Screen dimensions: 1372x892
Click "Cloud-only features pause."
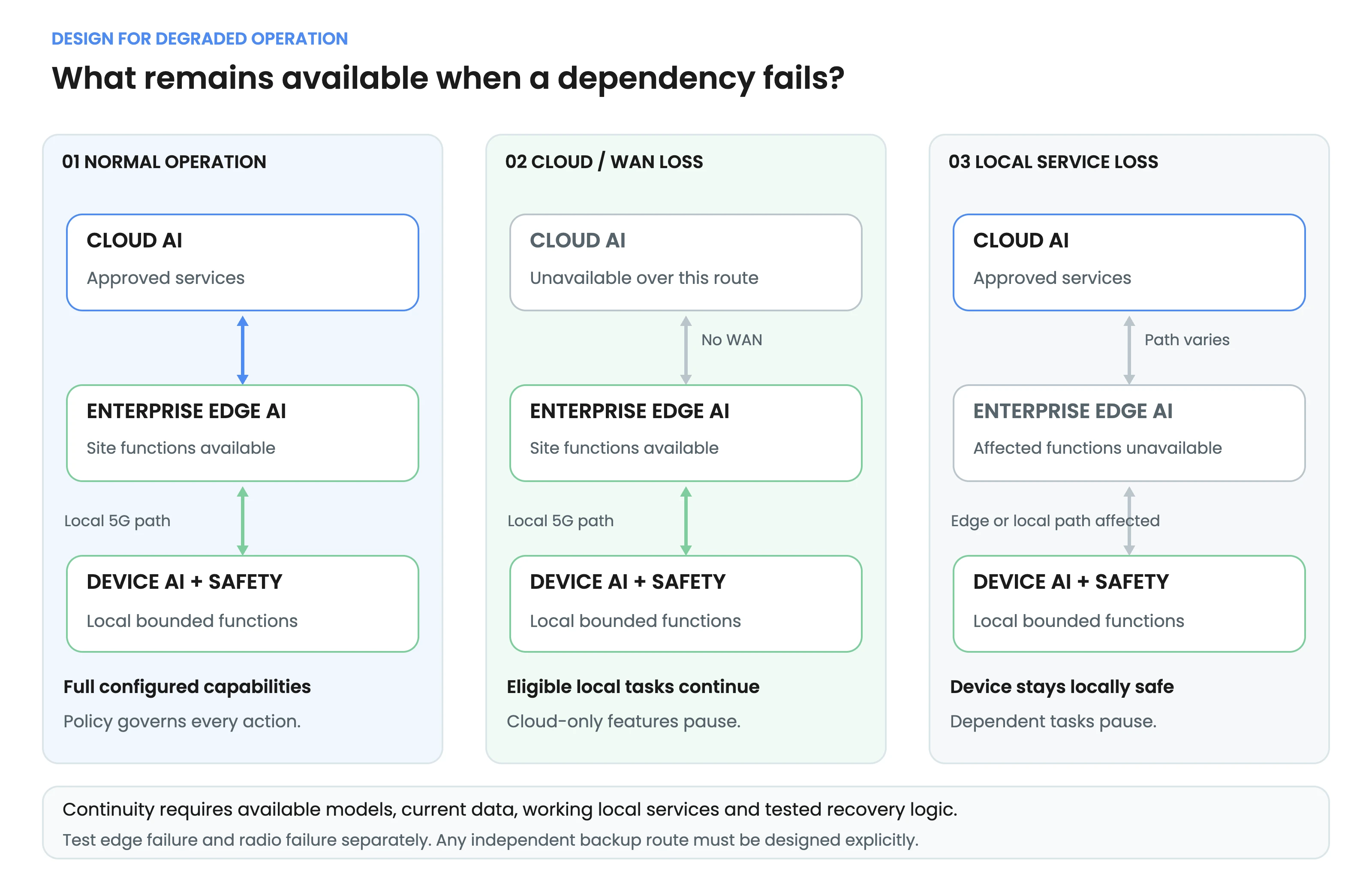pos(624,721)
